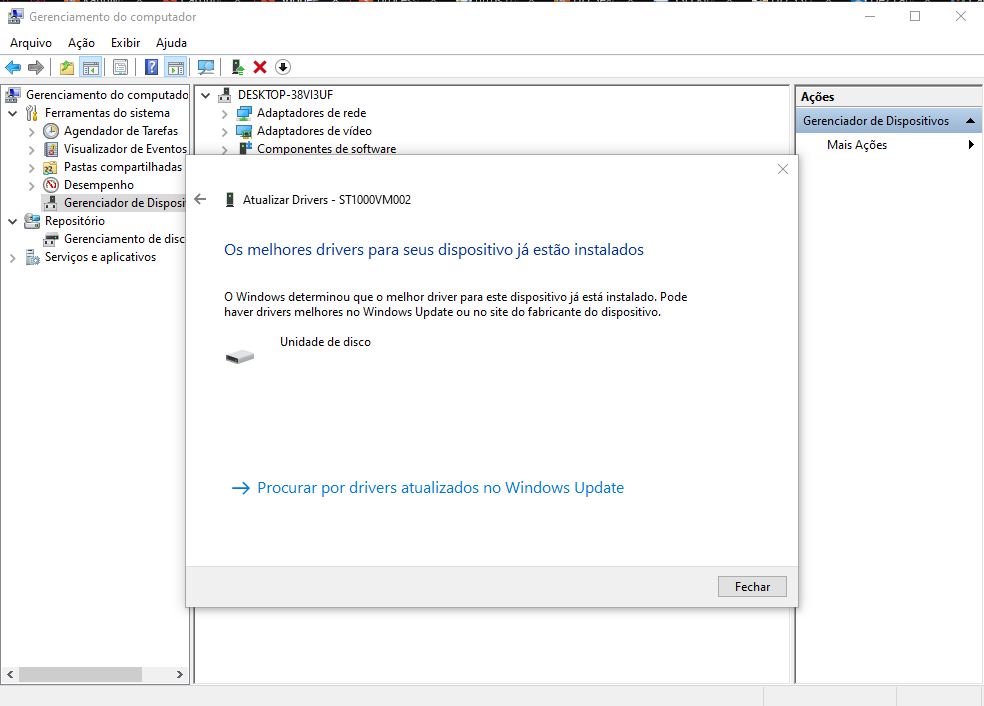Expand the Desempenho node
984x706 pixels.
point(31,186)
